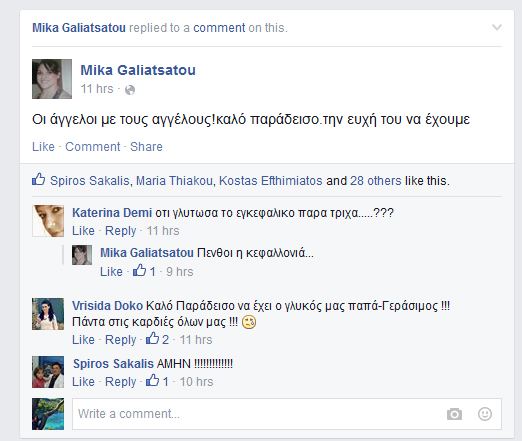Open Mika Galiatsatou name in header line
This screenshot has width=522, height=441.
pyautogui.click(x=79, y=28)
